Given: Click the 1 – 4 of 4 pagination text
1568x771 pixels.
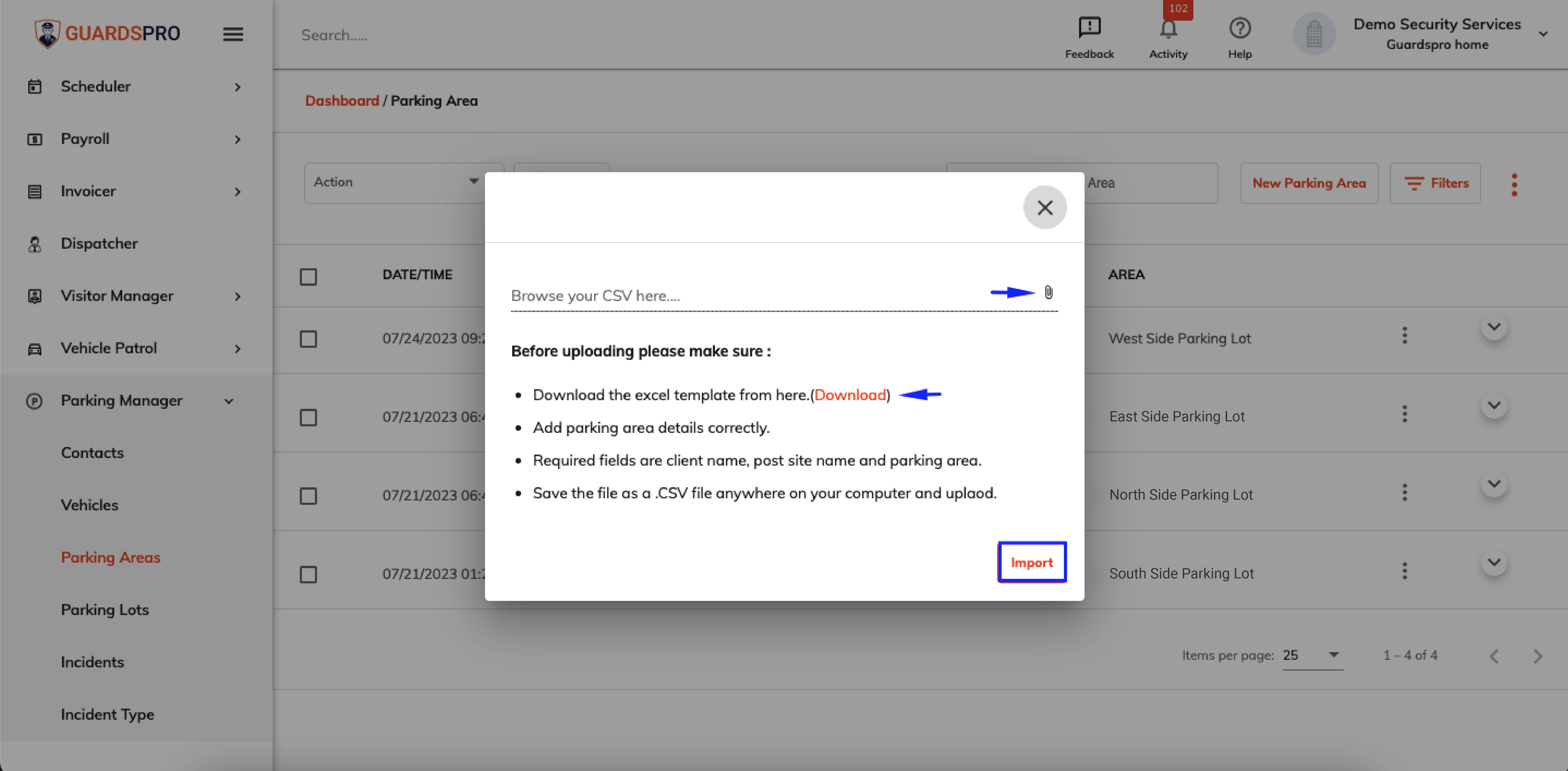Looking at the screenshot, I should click(x=1410, y=655).
